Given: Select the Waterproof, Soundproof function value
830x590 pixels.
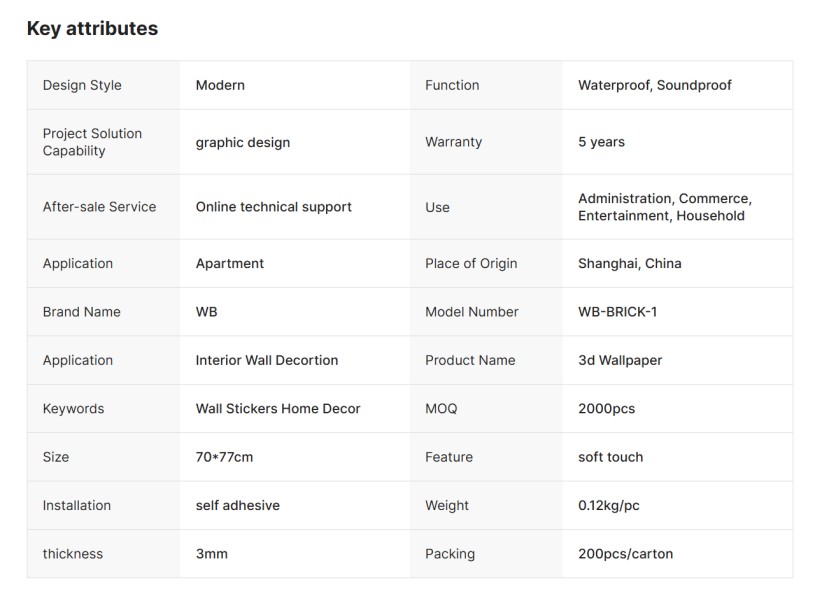Looking at the screenshot, I should pos(654,85).
